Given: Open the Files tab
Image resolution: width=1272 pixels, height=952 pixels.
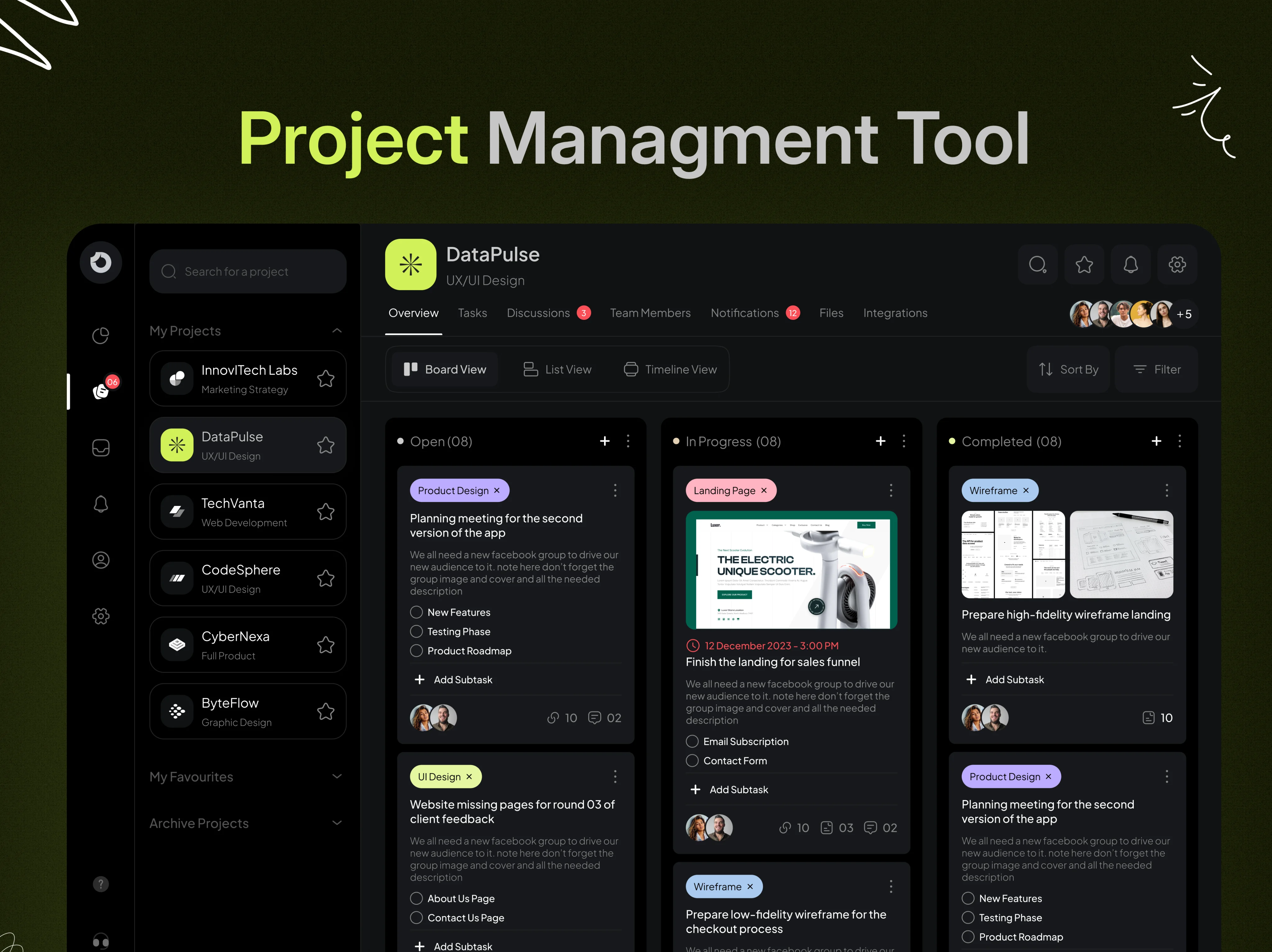Looking at the screenshot, I should [x=831, y=313].
